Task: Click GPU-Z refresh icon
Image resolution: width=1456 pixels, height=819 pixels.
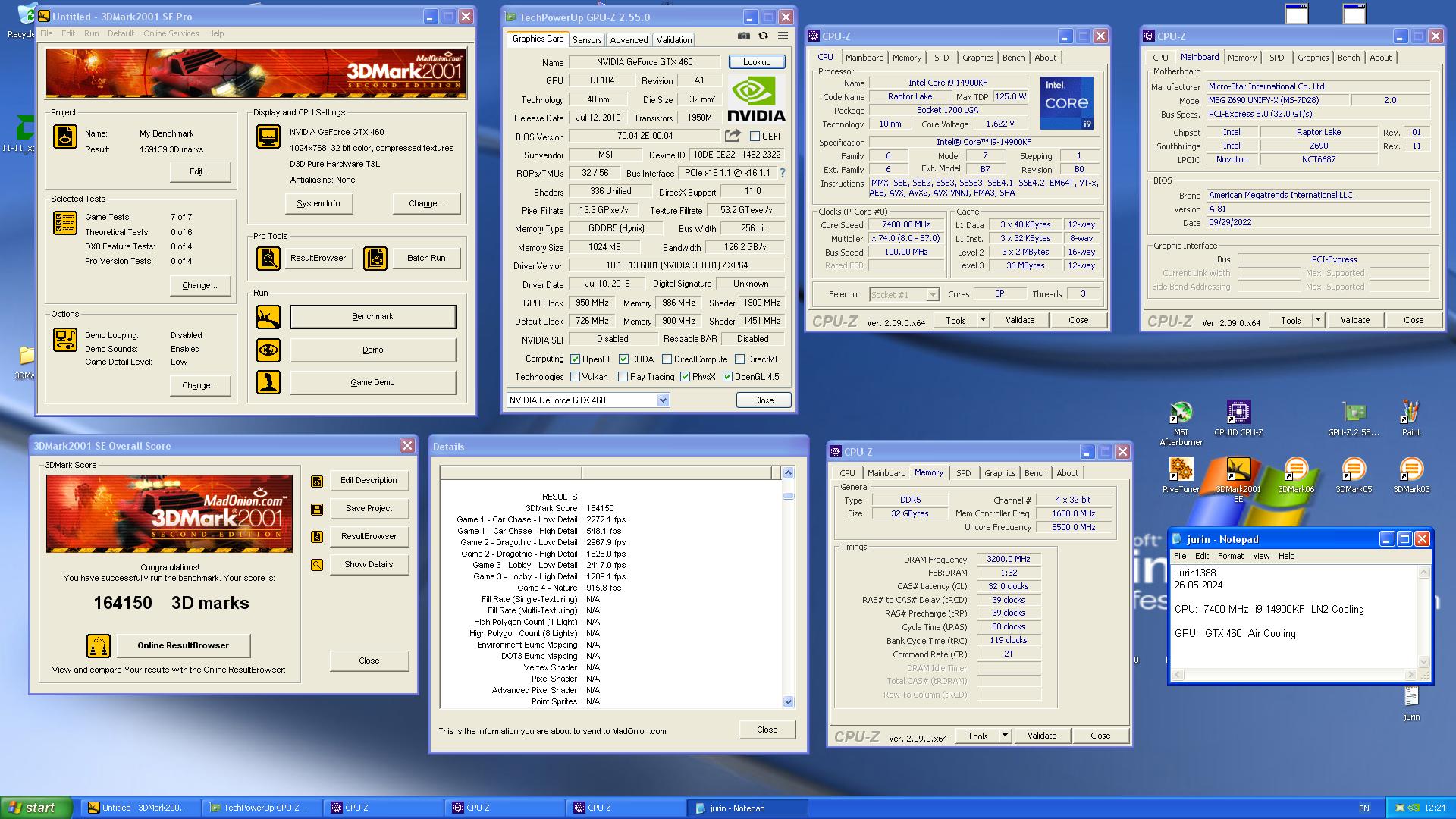Action: pyautogui.click(x=763, y=36)
